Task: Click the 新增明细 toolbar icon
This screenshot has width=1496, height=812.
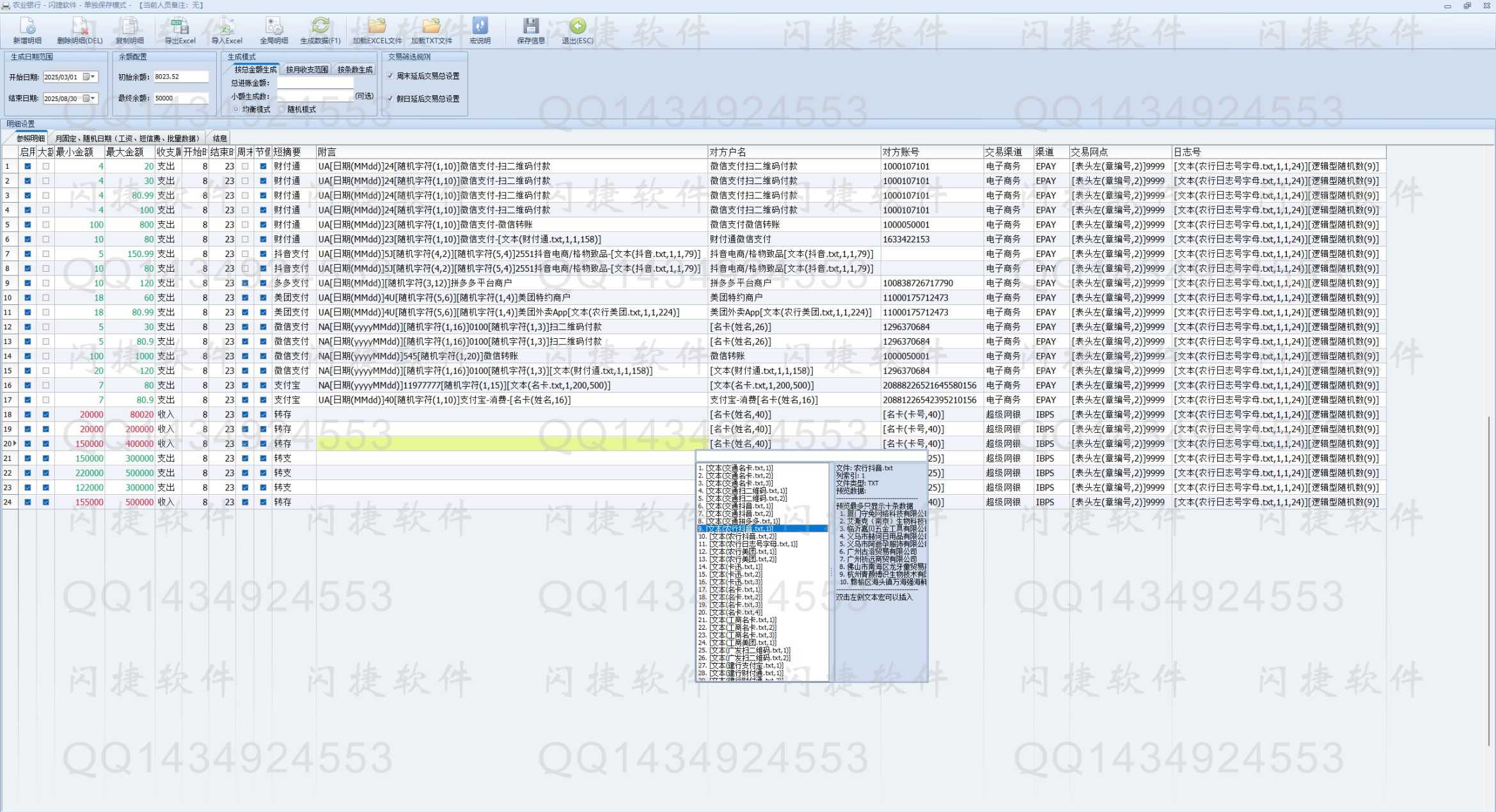Action: pos(28,26)
